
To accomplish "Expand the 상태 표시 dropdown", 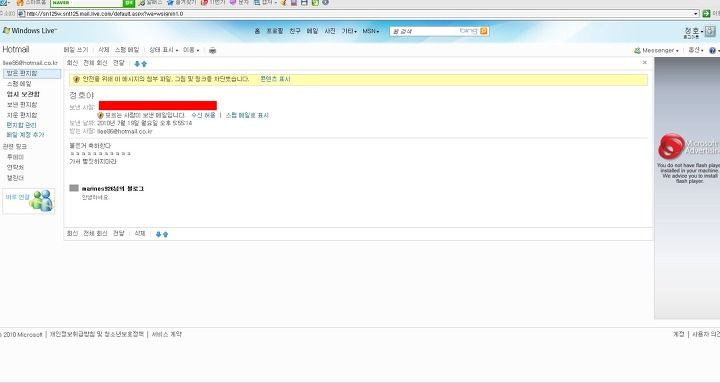I will tap(163, 50).
